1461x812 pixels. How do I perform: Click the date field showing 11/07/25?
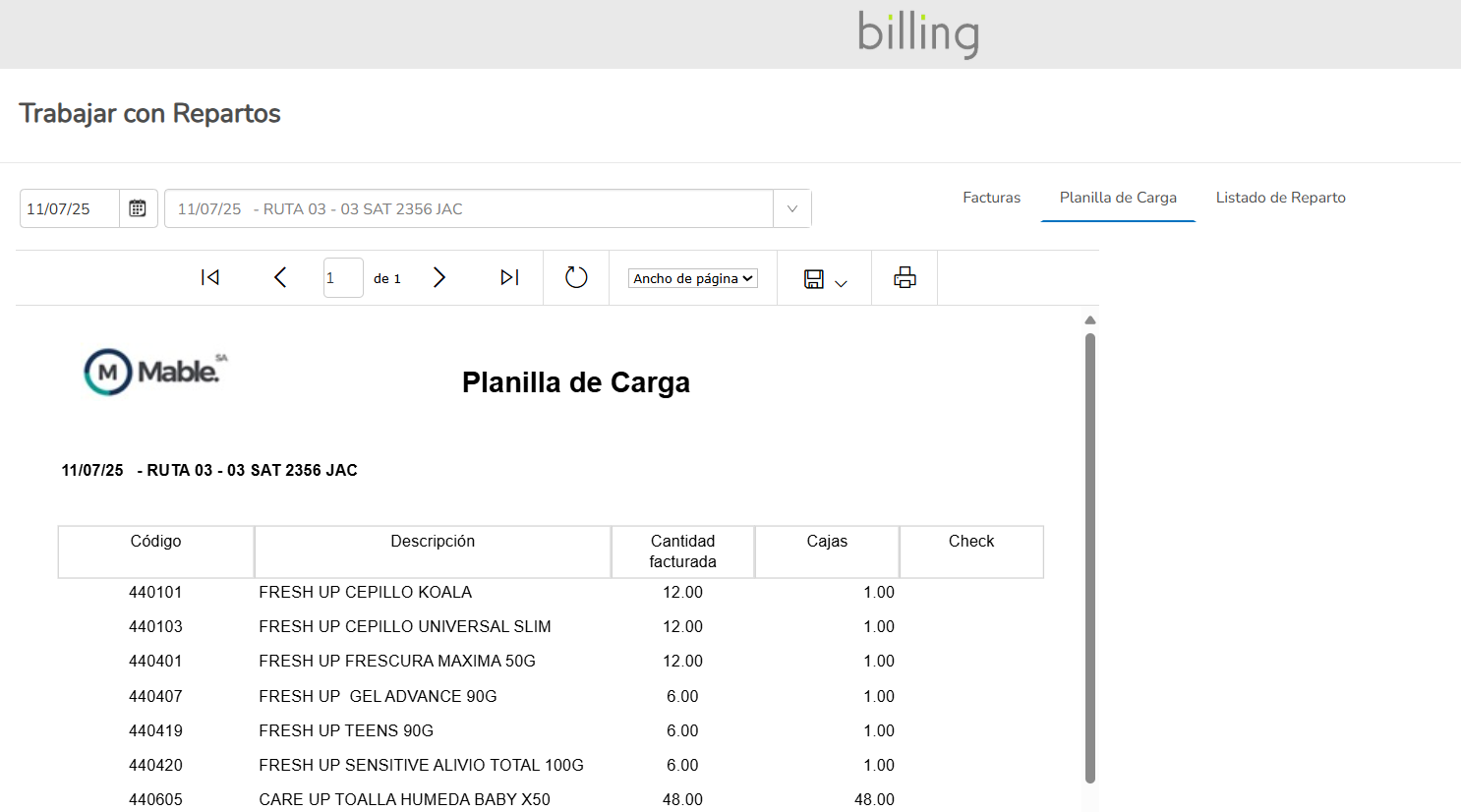coord(70,208)
